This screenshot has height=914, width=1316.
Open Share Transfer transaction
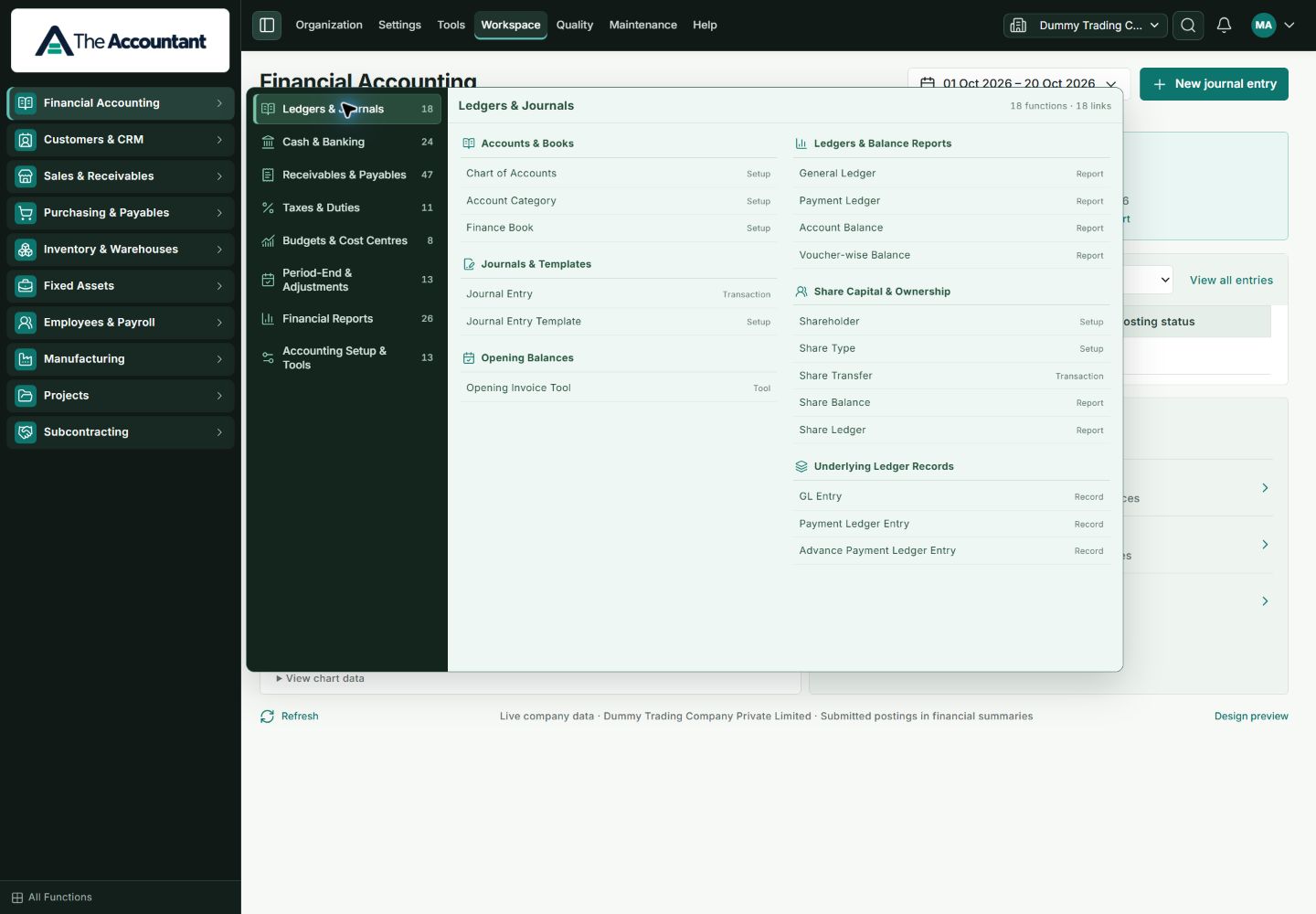[951, 376]
